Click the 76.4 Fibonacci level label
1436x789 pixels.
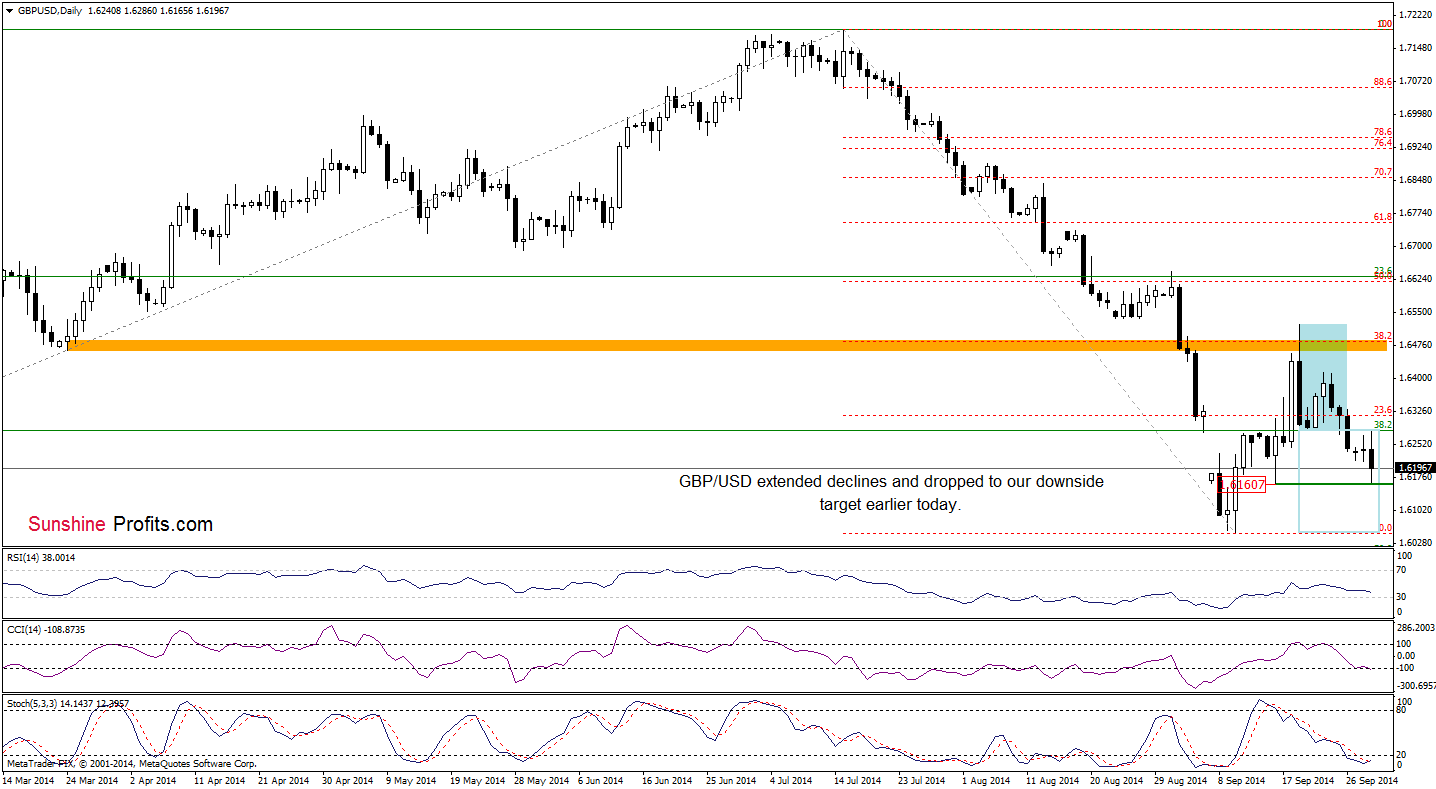click(1383, 143)
